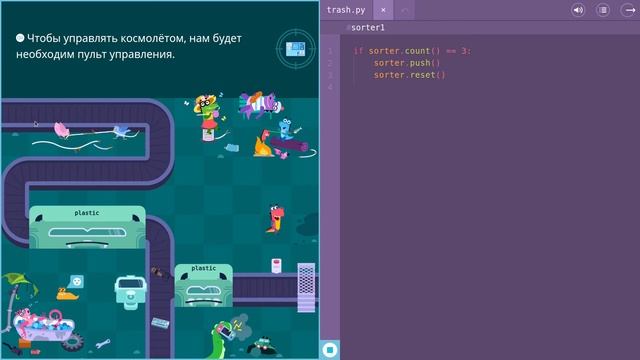Click the red can on conveyor
The image size is (640, 360).
pos(276,265)
